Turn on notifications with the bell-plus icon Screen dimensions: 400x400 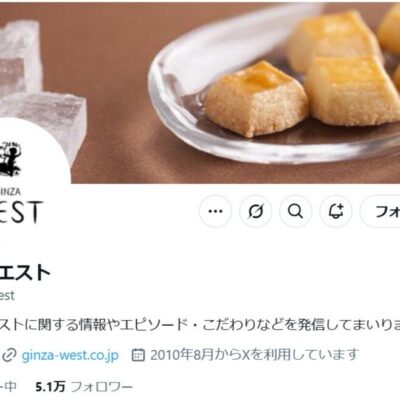[x=336, y=211]
